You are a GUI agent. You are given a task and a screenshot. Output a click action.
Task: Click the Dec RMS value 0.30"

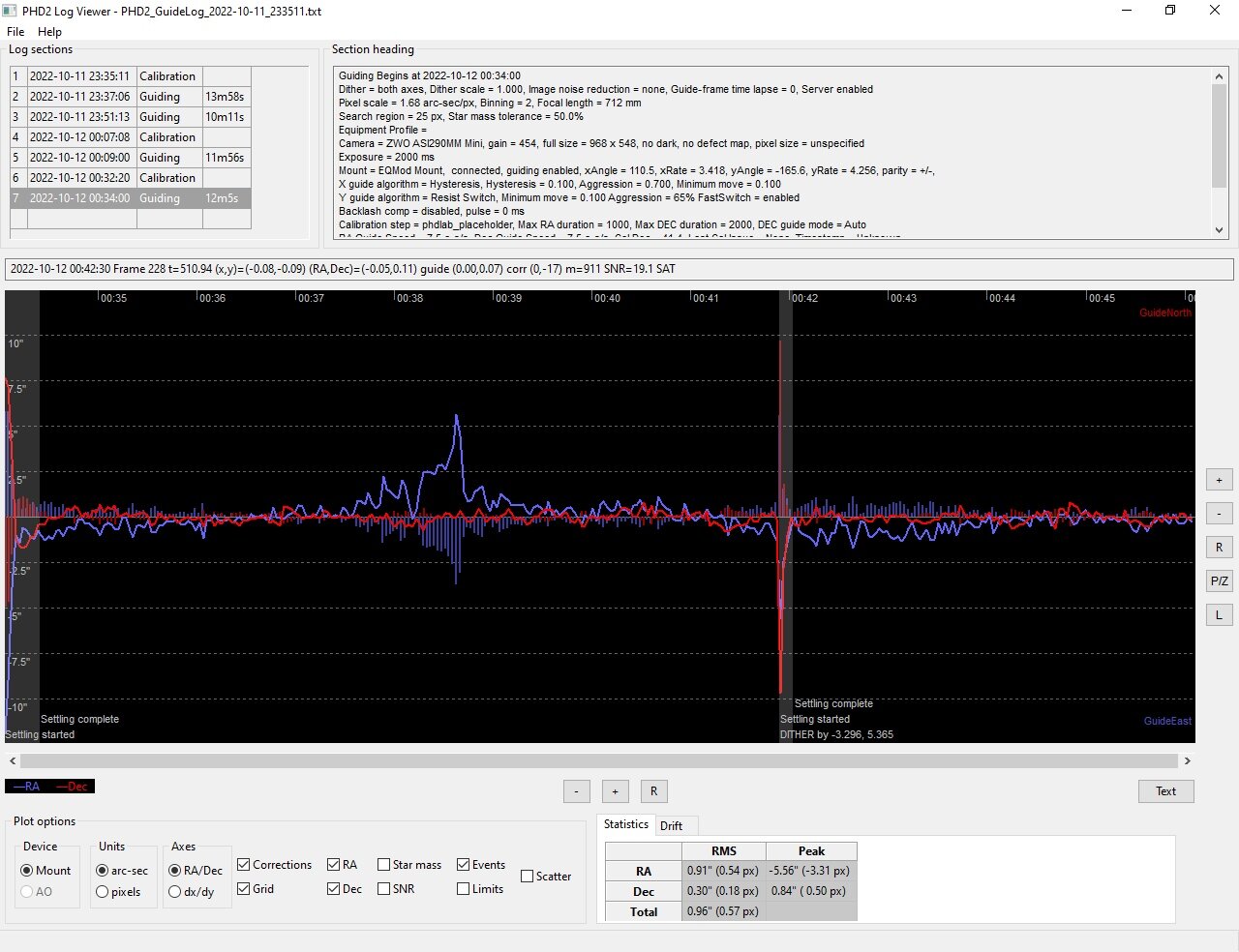click(x=724, y=891)
